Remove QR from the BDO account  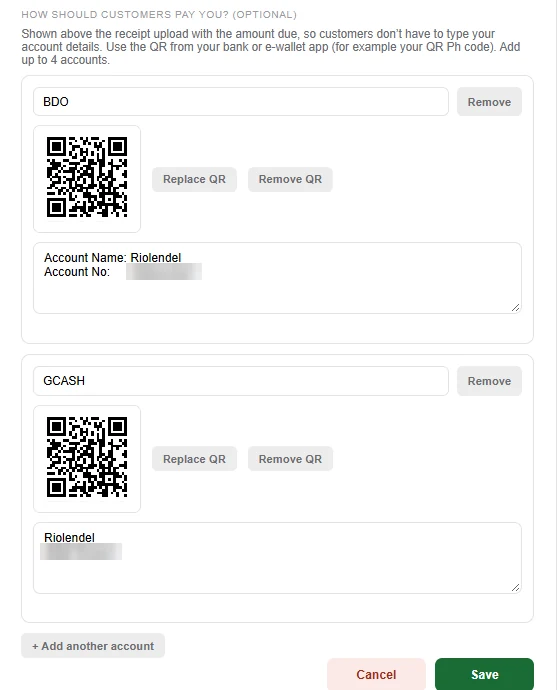pyautogui.click(x=290, y=179)
